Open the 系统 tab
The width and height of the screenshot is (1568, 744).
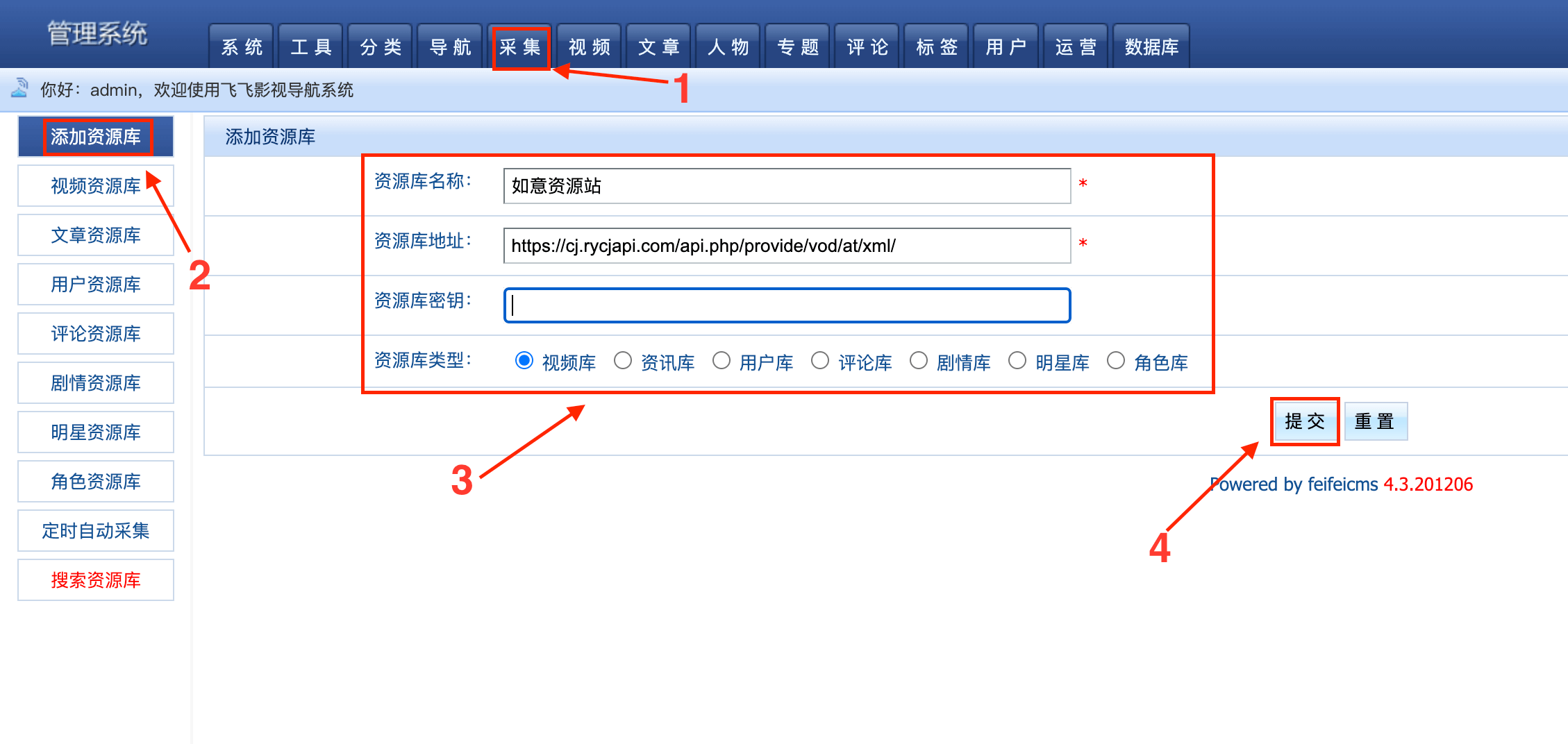pos(242,46)
